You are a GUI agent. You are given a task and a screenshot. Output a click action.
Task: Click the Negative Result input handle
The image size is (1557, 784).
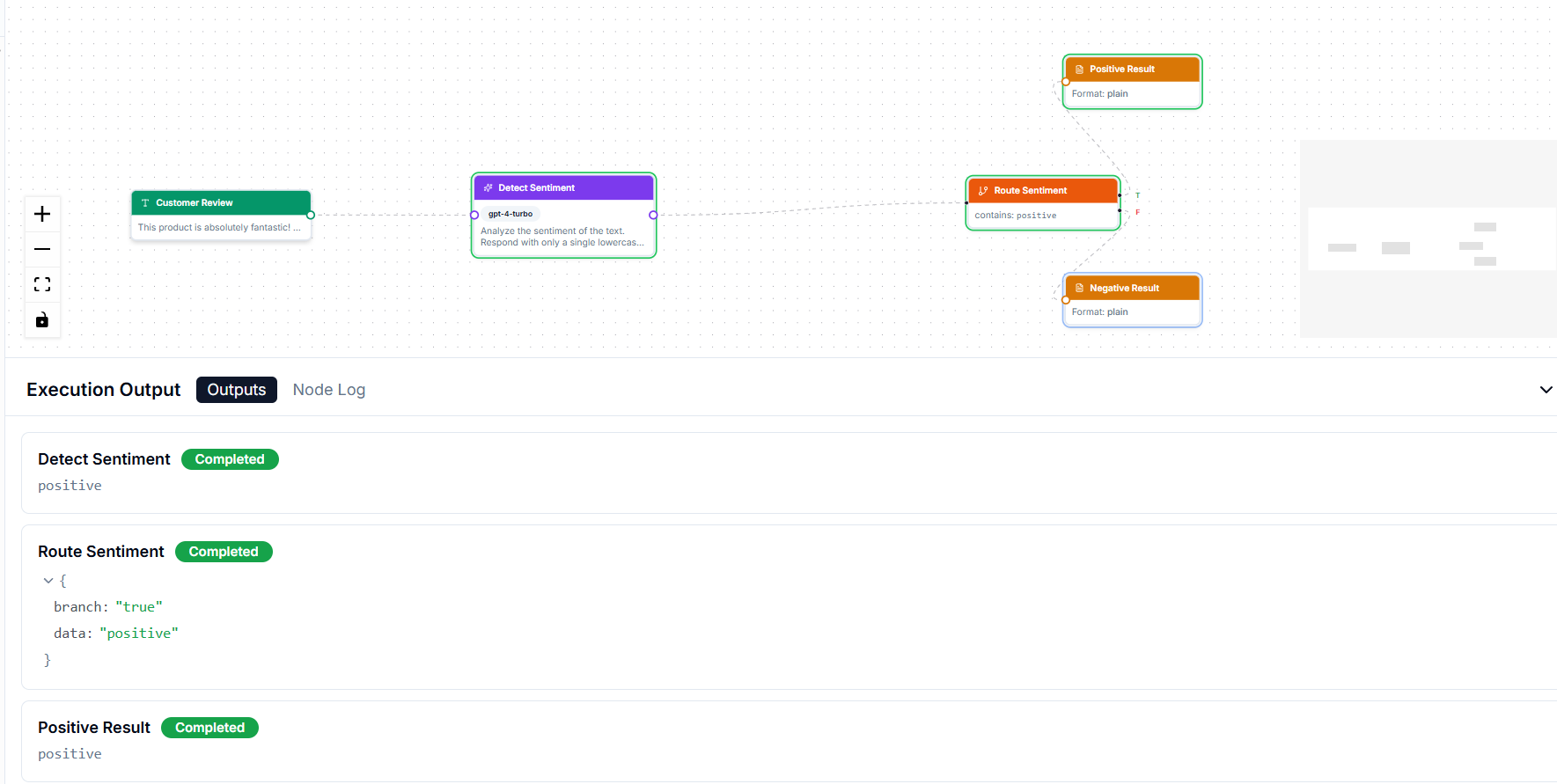(x=1066, y=300)
